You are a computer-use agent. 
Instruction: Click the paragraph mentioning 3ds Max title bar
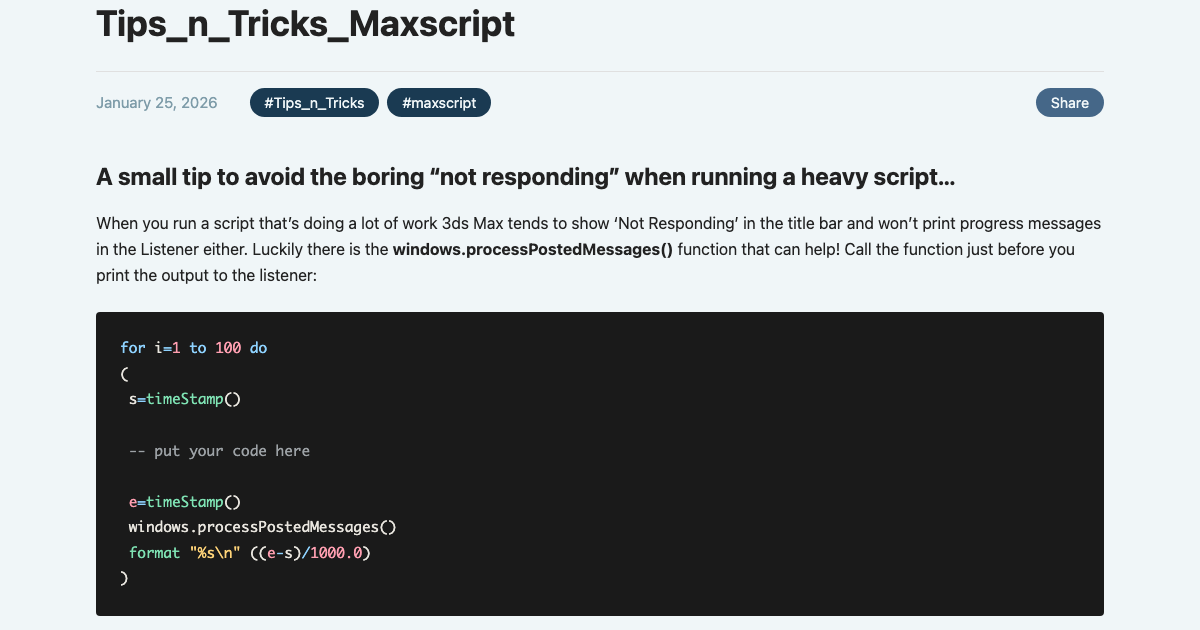coord(598,248)
